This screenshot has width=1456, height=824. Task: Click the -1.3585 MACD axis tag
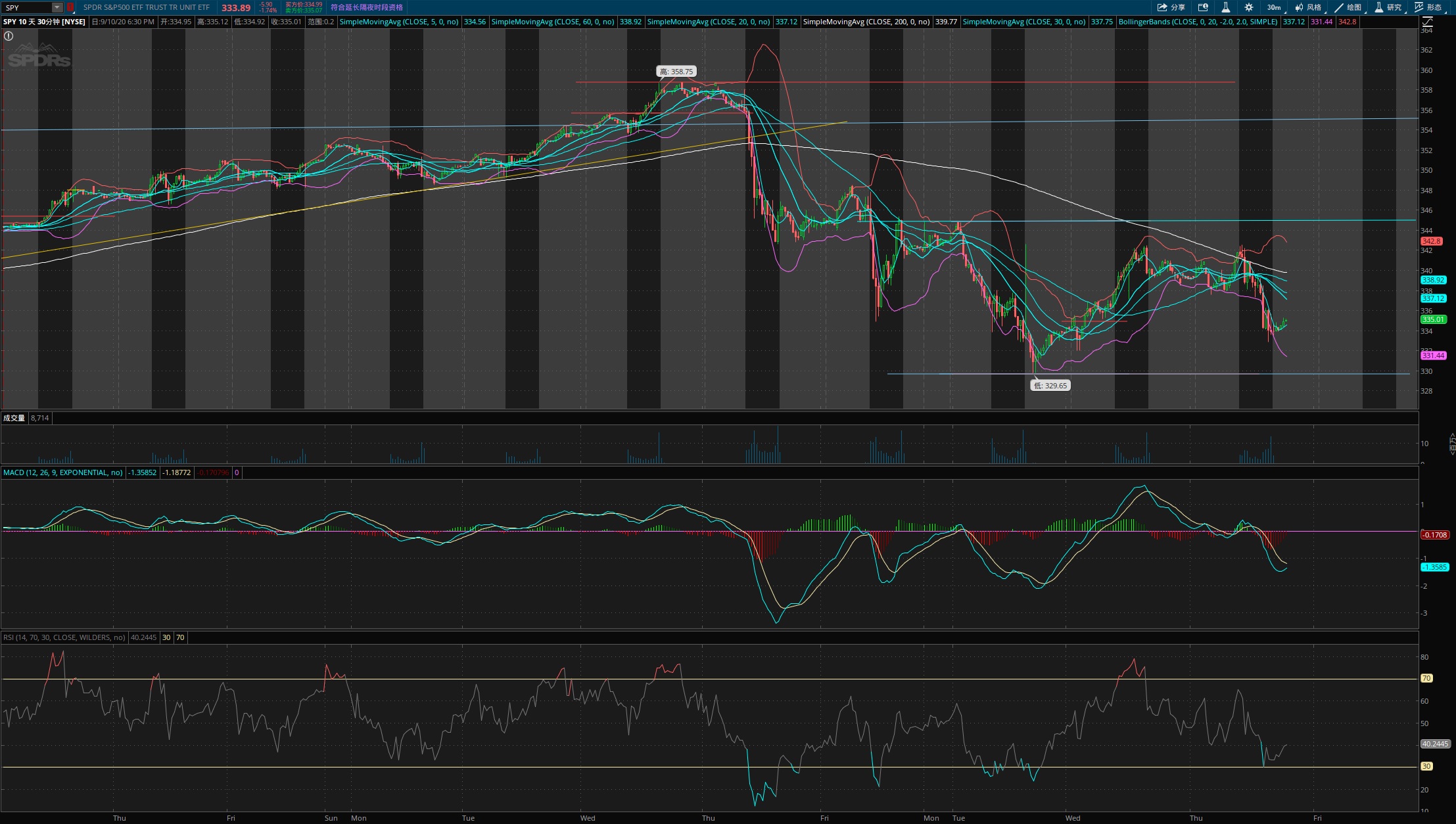pyautogui.click(x=1434, y=567)
